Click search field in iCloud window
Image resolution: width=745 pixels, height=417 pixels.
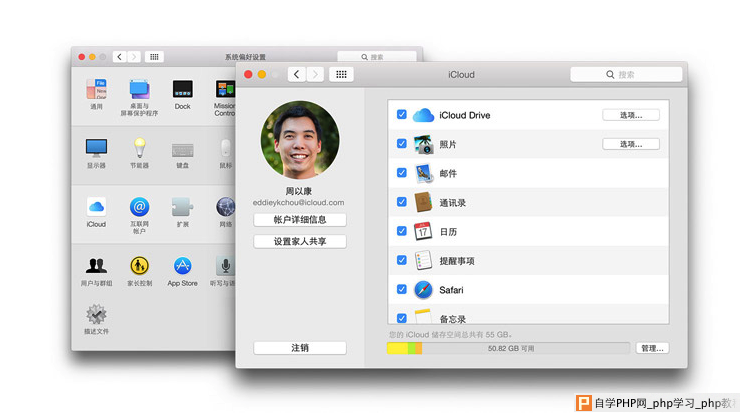pos(626,75)
